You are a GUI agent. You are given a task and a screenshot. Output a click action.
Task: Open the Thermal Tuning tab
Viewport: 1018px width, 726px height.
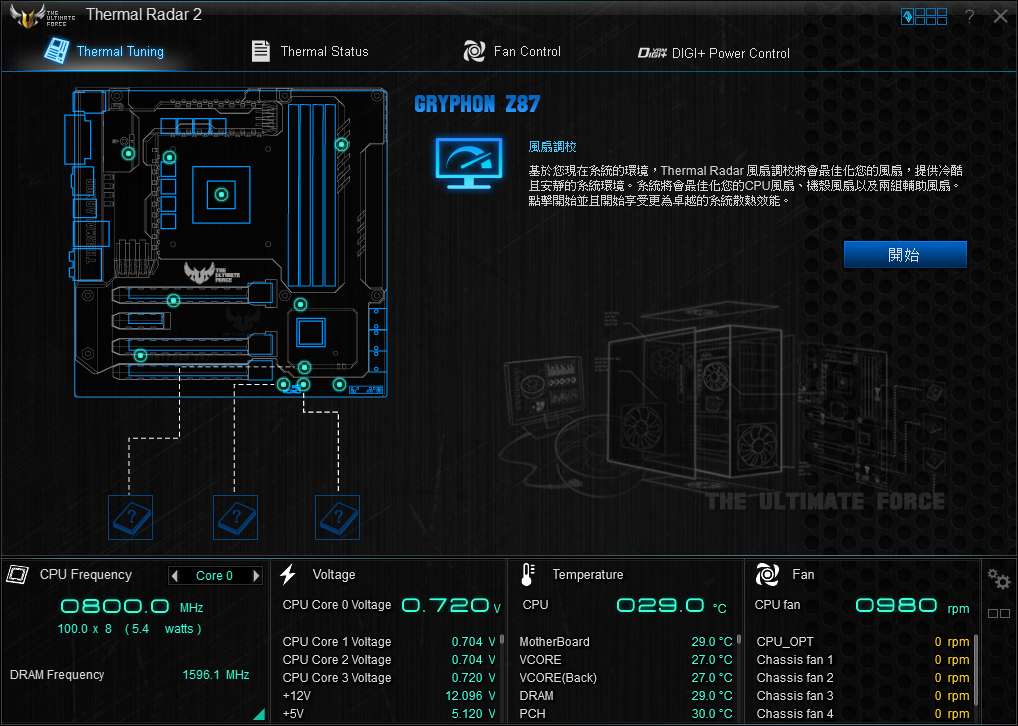106,52
